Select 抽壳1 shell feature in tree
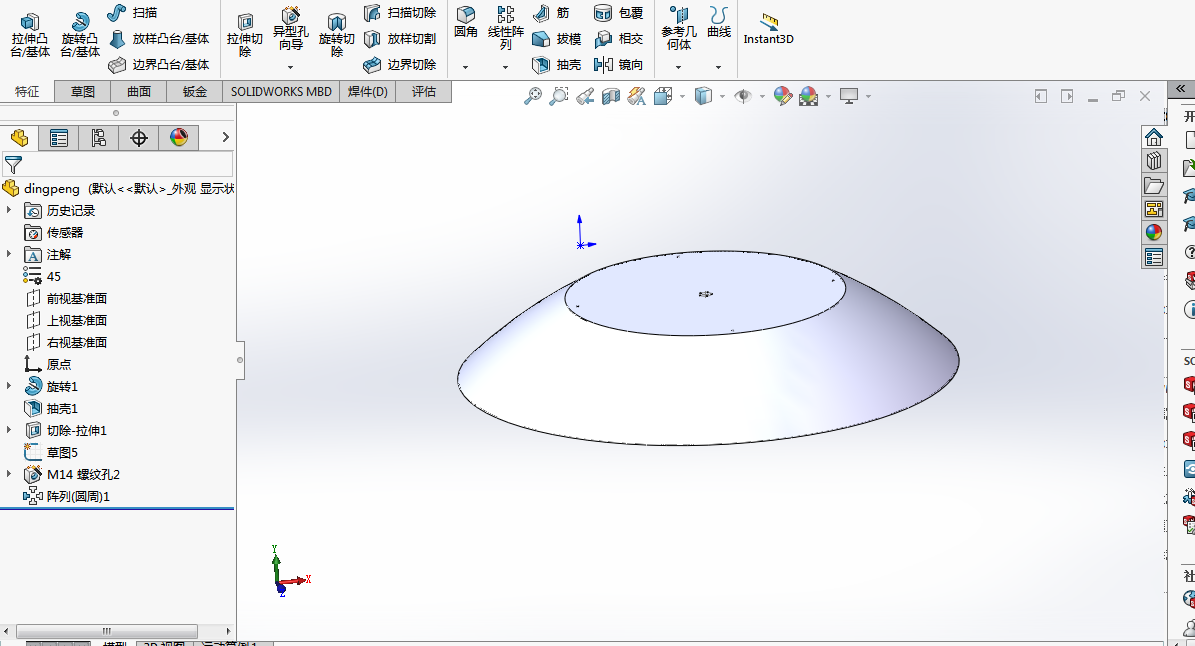This screenshot has width=1195, height=646. tap(51, 408)
